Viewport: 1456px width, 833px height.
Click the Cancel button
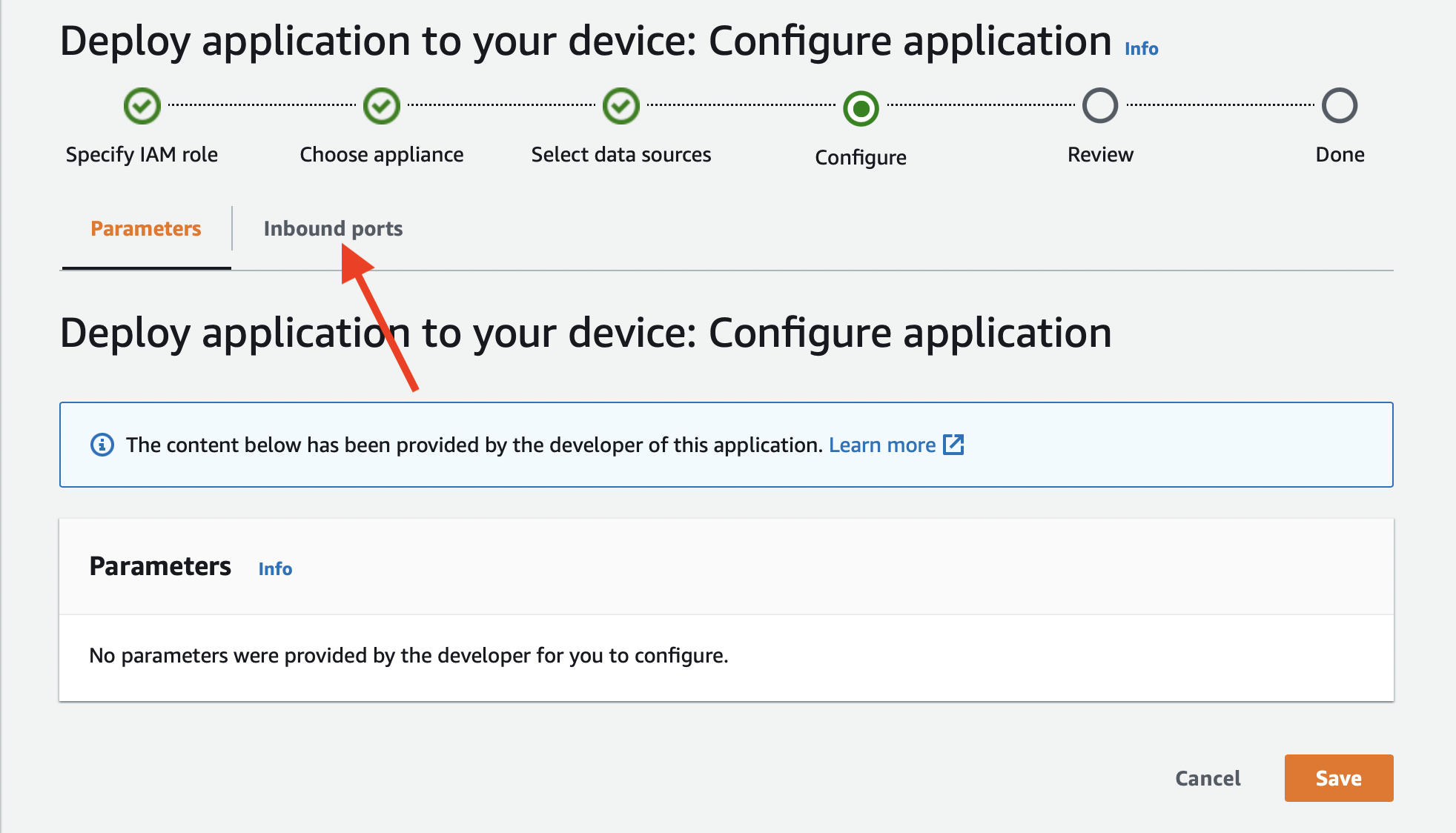point(1208,778)
